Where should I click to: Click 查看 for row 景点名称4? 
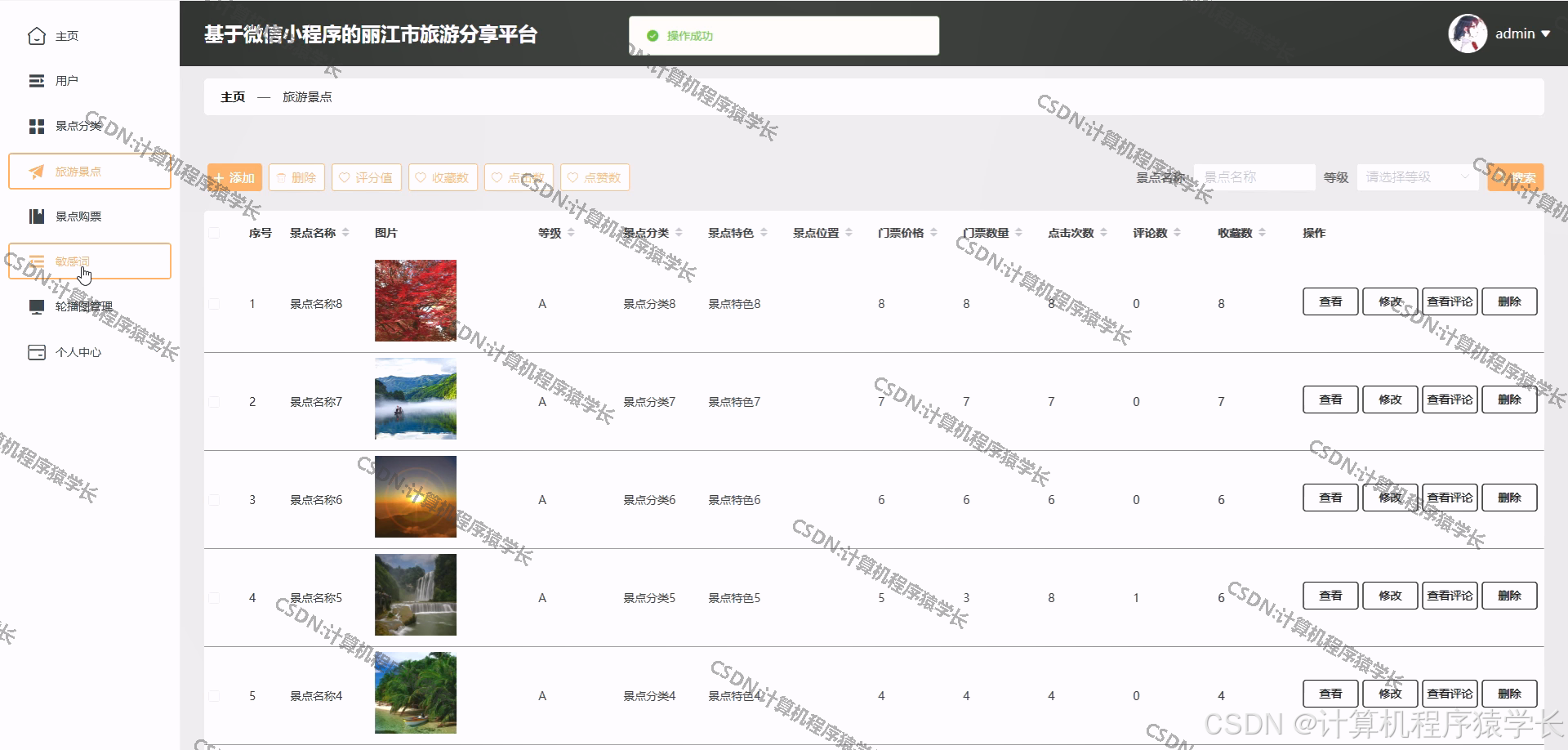1330,694
